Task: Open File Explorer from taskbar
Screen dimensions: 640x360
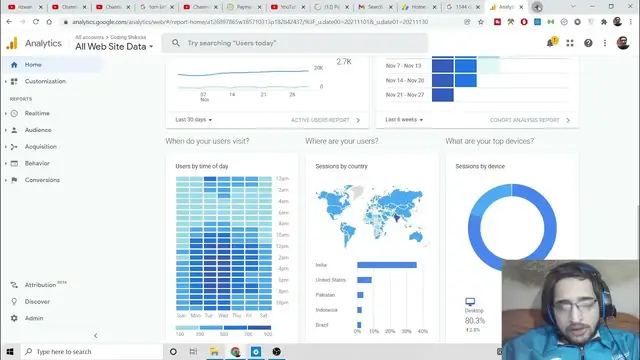Action: pyautogui.click(x=214, y=351)
